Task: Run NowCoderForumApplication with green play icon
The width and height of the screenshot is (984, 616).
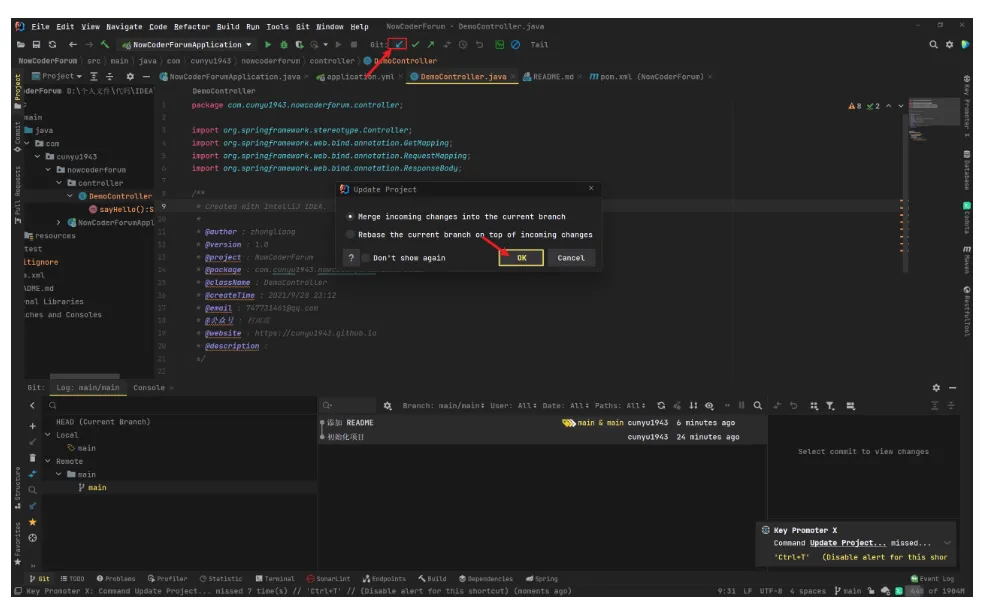Action: (x=268, y=45)
